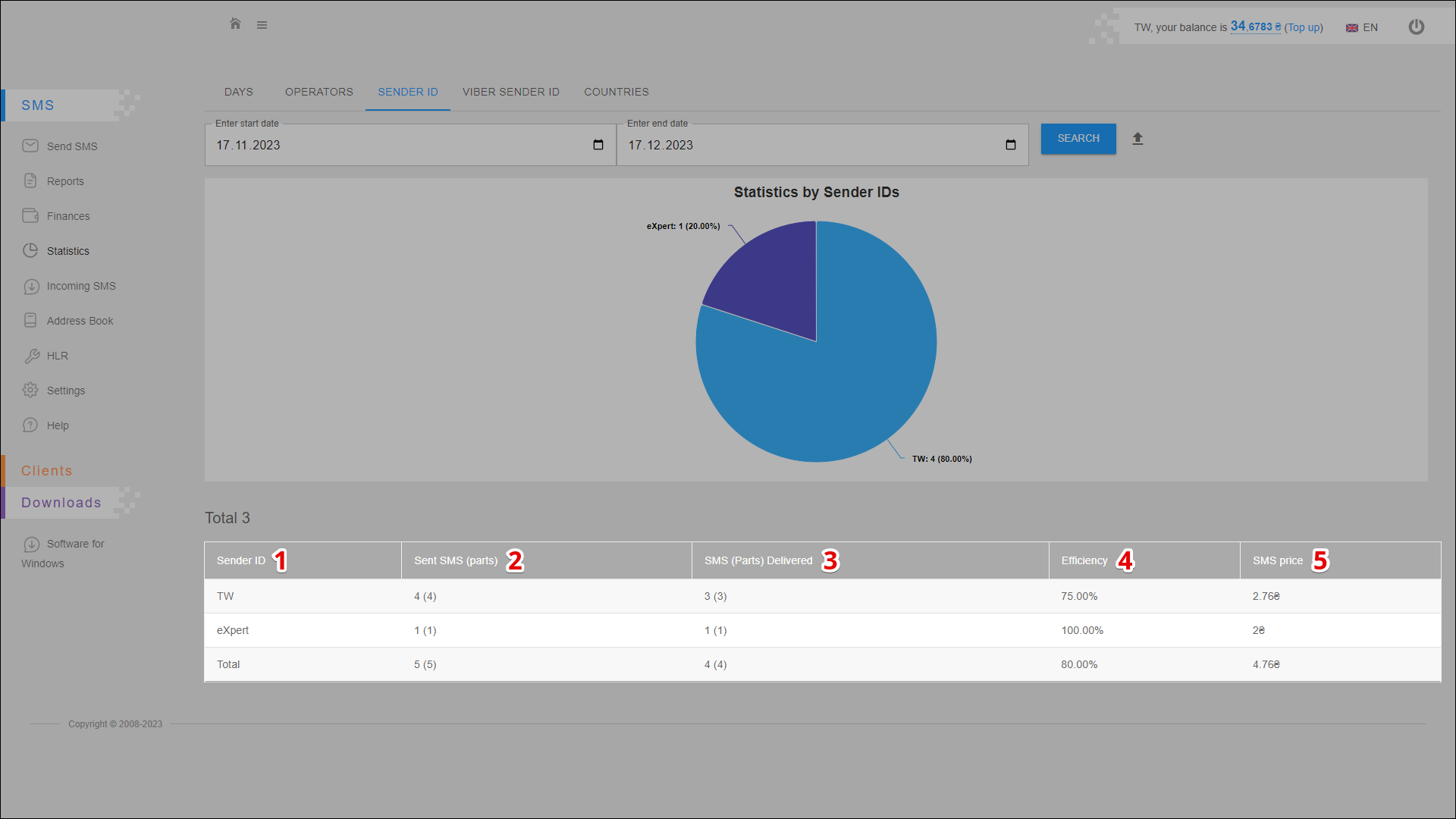Click the home icon in top bar
The image size is (1456, 819).
[x=235, y=24]
